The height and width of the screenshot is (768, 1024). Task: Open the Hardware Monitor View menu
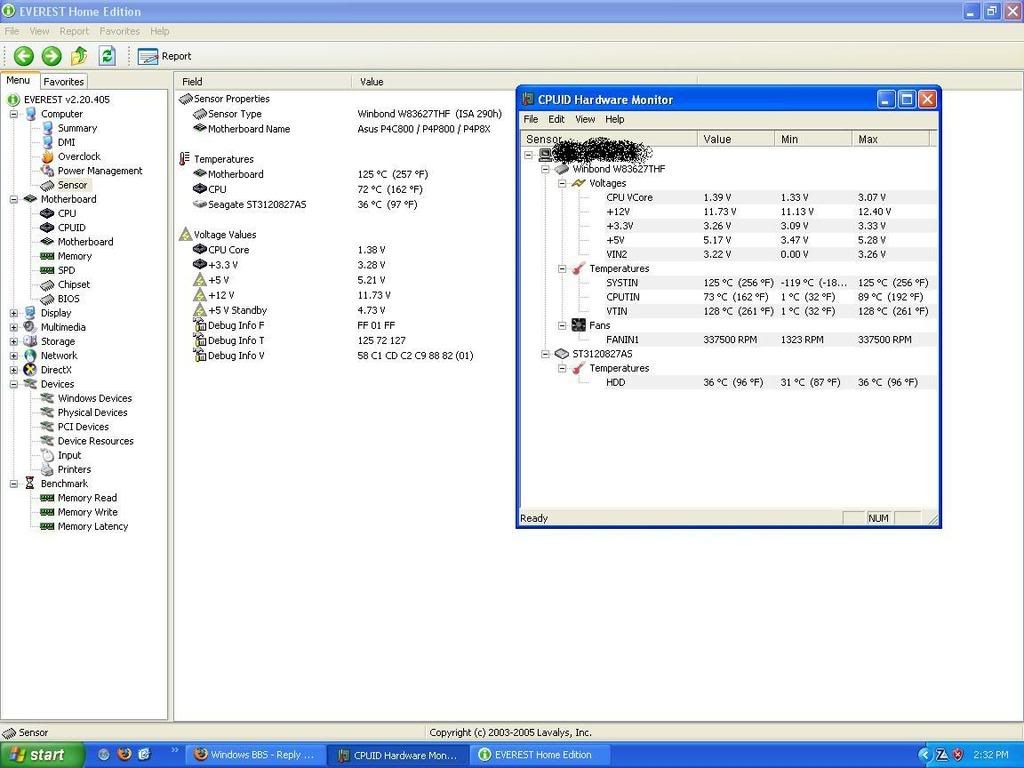[x=585, y=120]
